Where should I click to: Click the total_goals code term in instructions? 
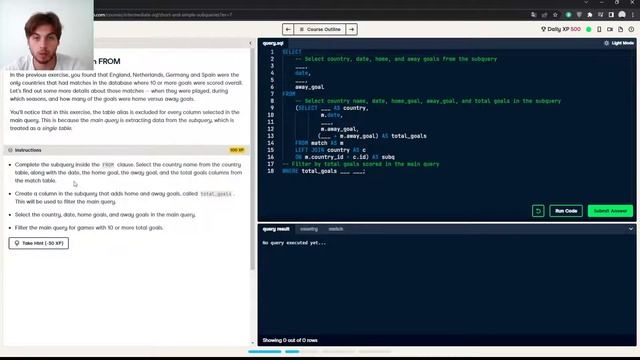point(216,194)
